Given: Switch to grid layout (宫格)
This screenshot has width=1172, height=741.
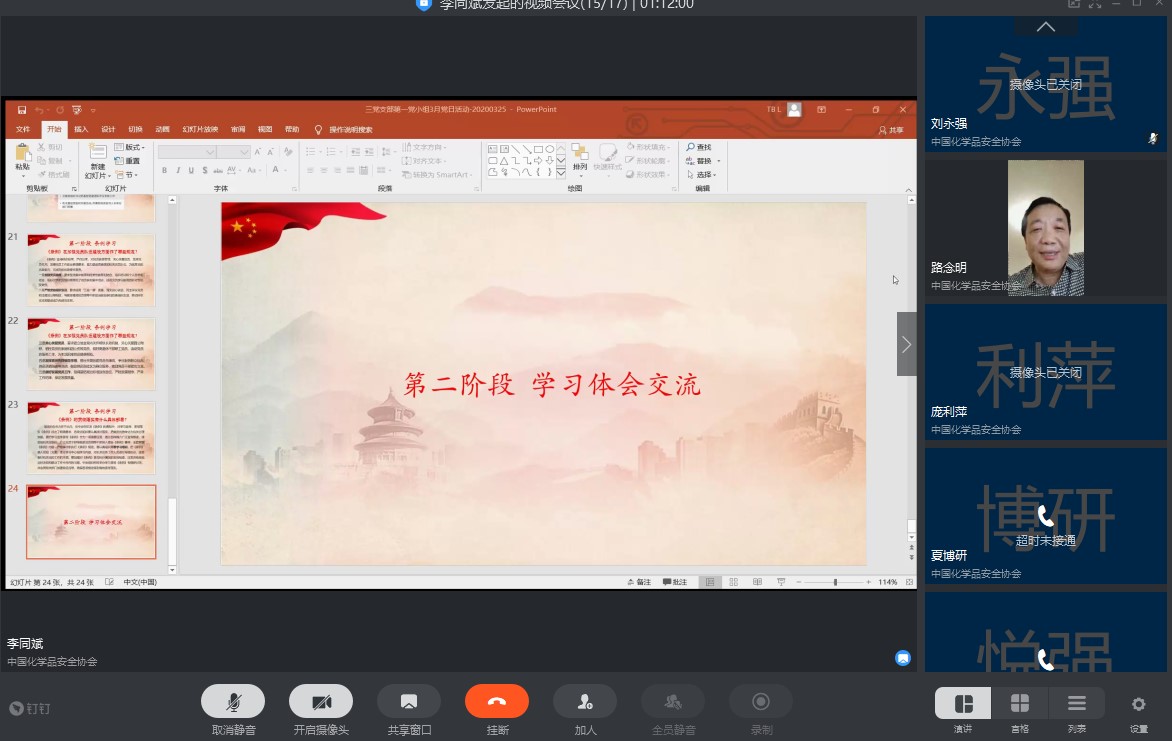Looking at the screenshot, I should pyautogui.click(x=1020, y=704).
